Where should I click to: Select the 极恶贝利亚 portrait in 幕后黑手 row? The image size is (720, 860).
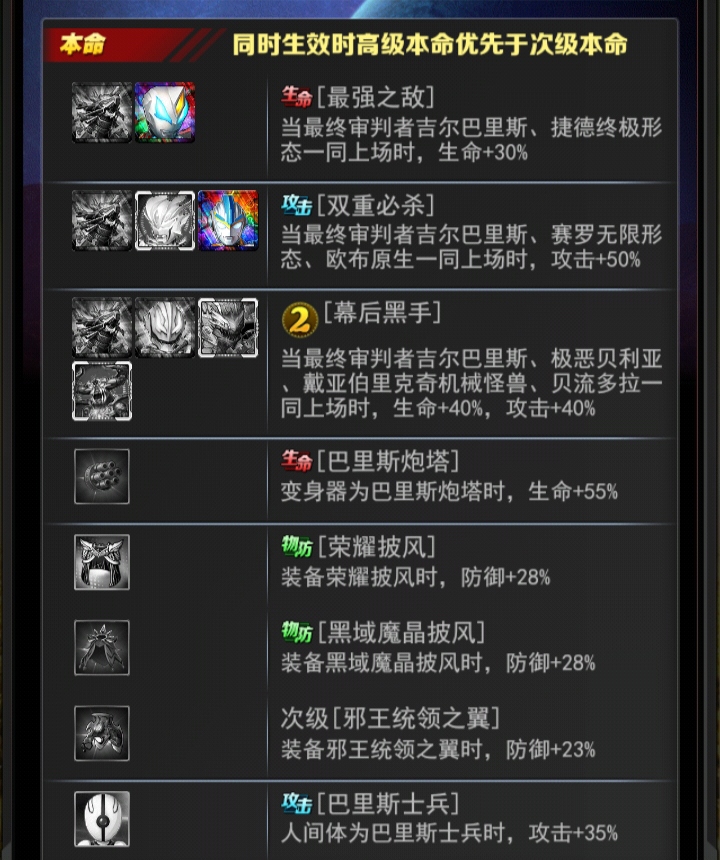point(165,327)
